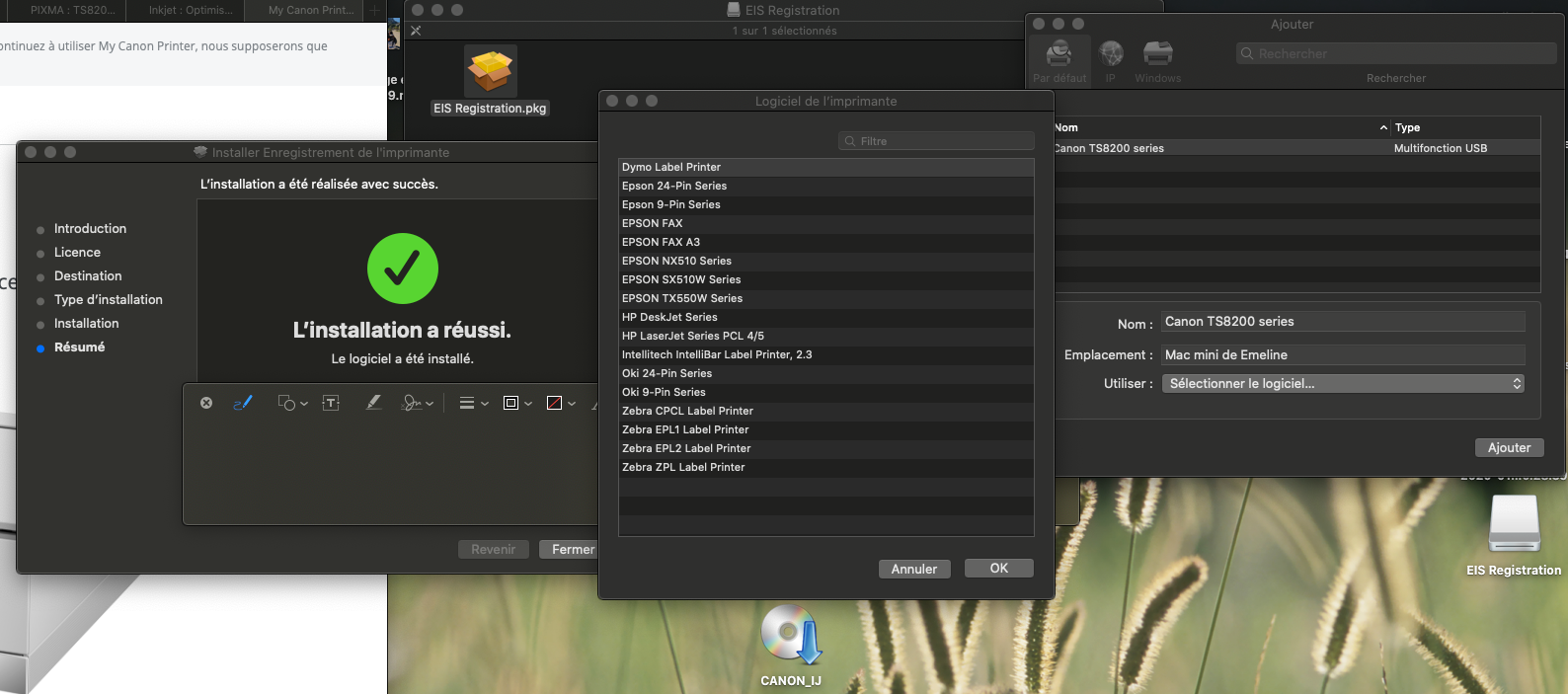This screenshot has width=1568, height=694.
Task: Click the Par défaut printer icon
Action: tap(1059, 61)
